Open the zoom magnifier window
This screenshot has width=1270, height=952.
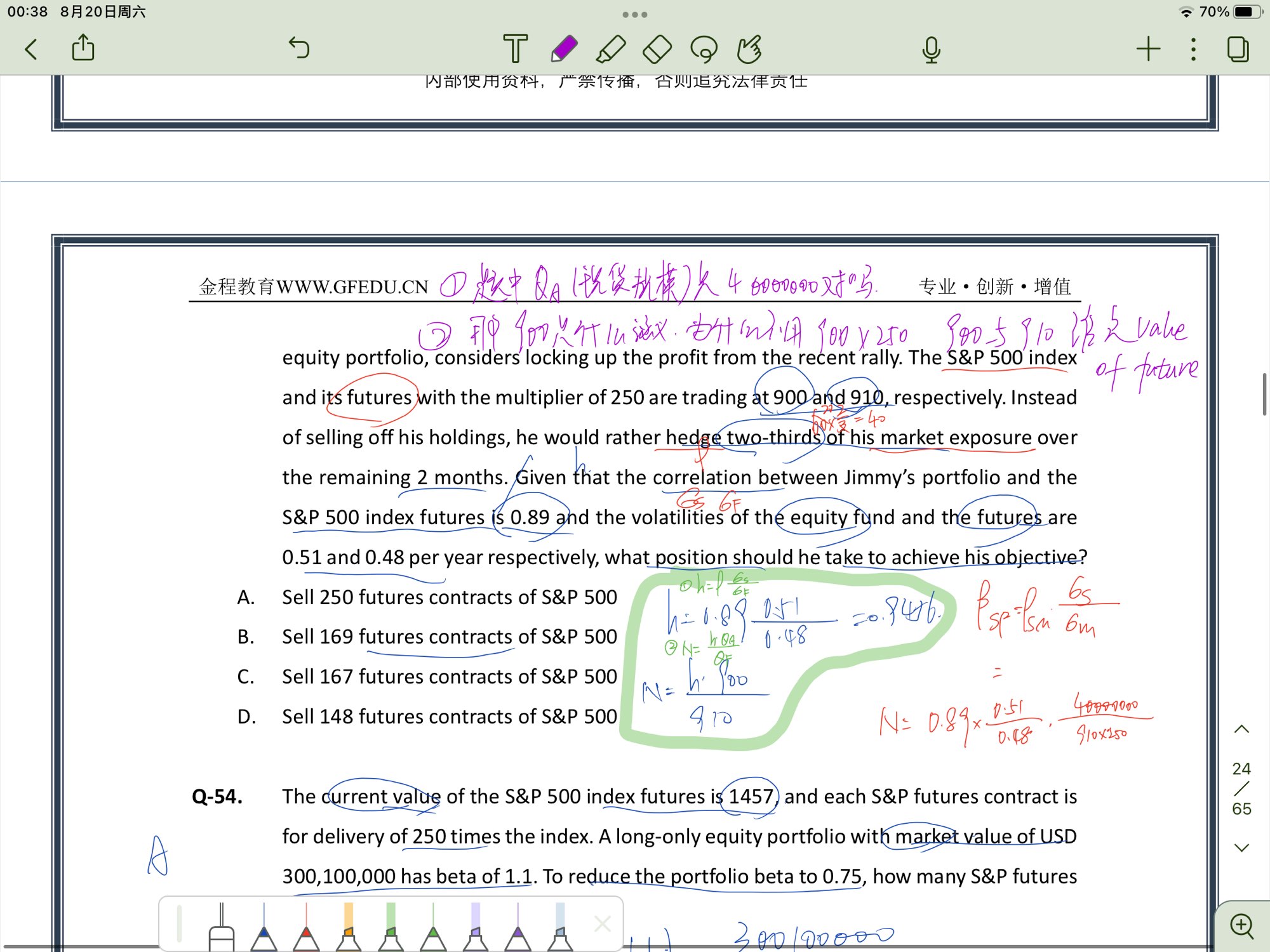point(1241,926)
